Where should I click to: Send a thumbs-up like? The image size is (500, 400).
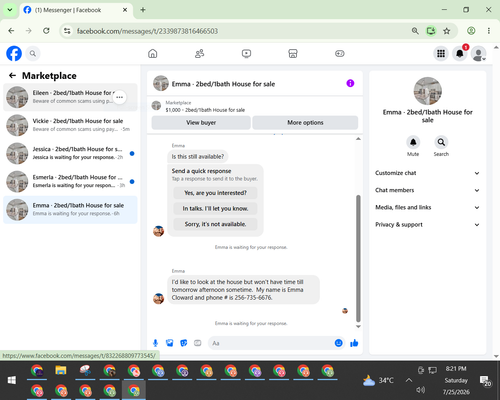(x=354, y=343)
